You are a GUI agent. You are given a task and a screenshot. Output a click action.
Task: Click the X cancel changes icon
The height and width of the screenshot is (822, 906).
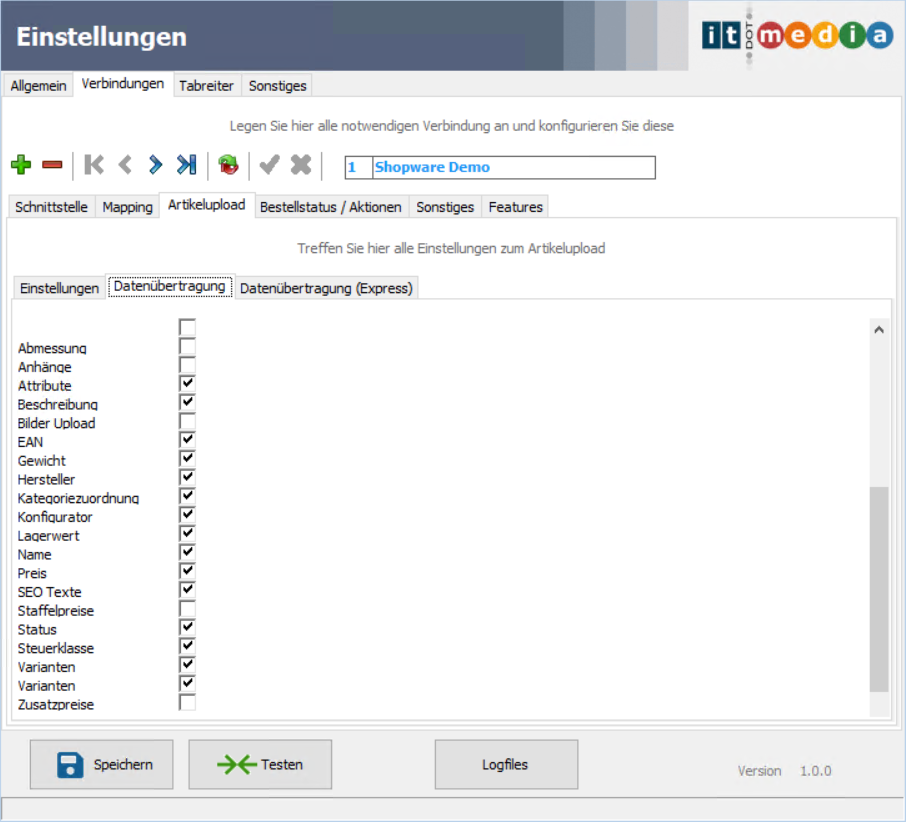click(x=300, y=165)
